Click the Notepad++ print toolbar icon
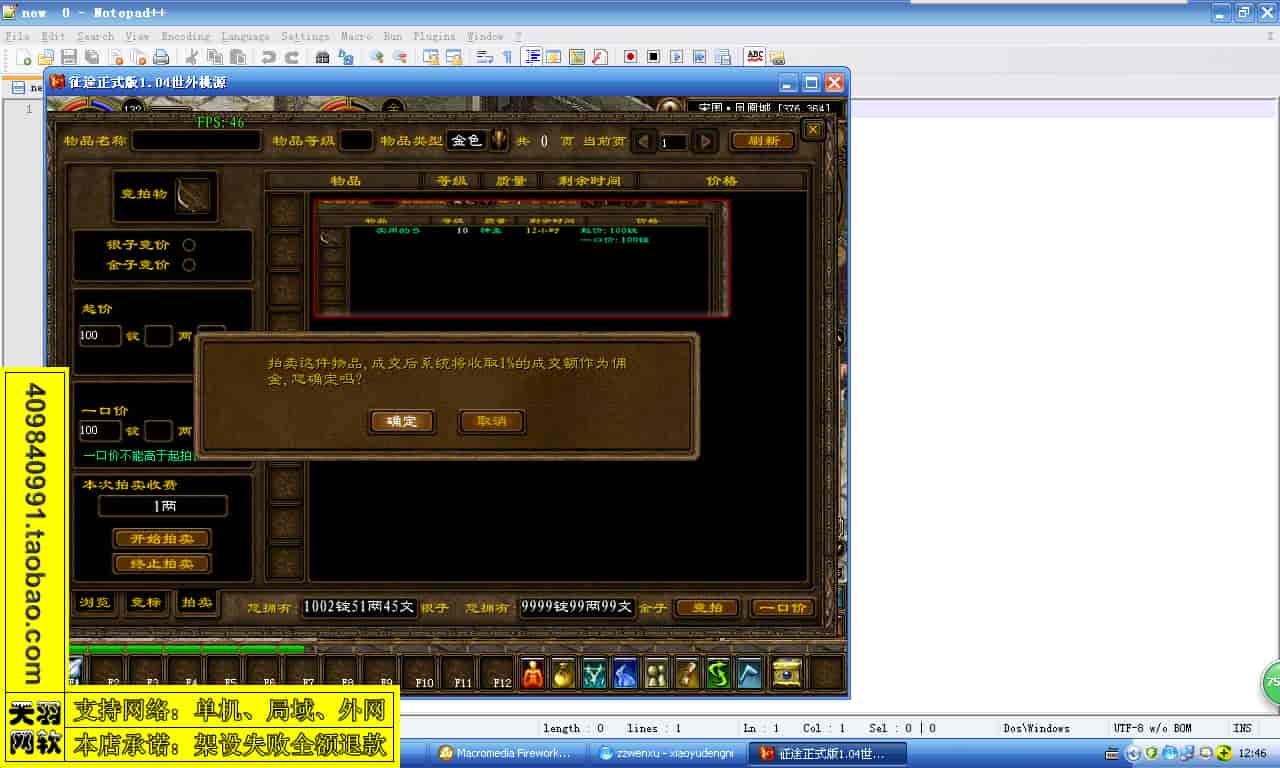This screenshot has height=768, width=1280. (x=160, y=57)
